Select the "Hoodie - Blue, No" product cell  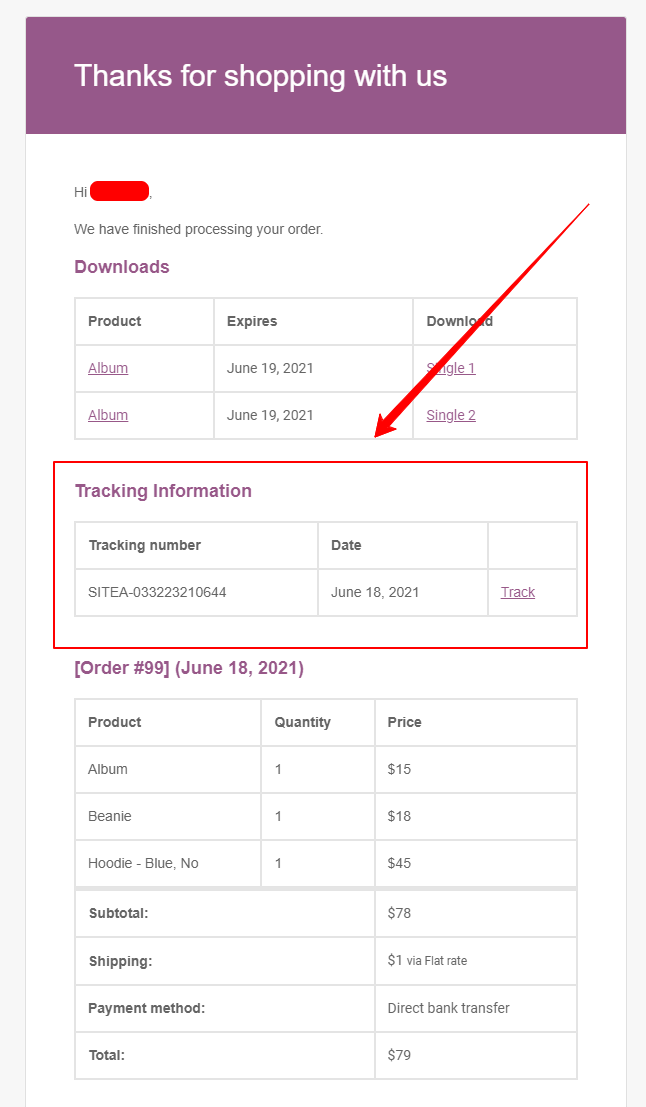[x=143, y=863]
